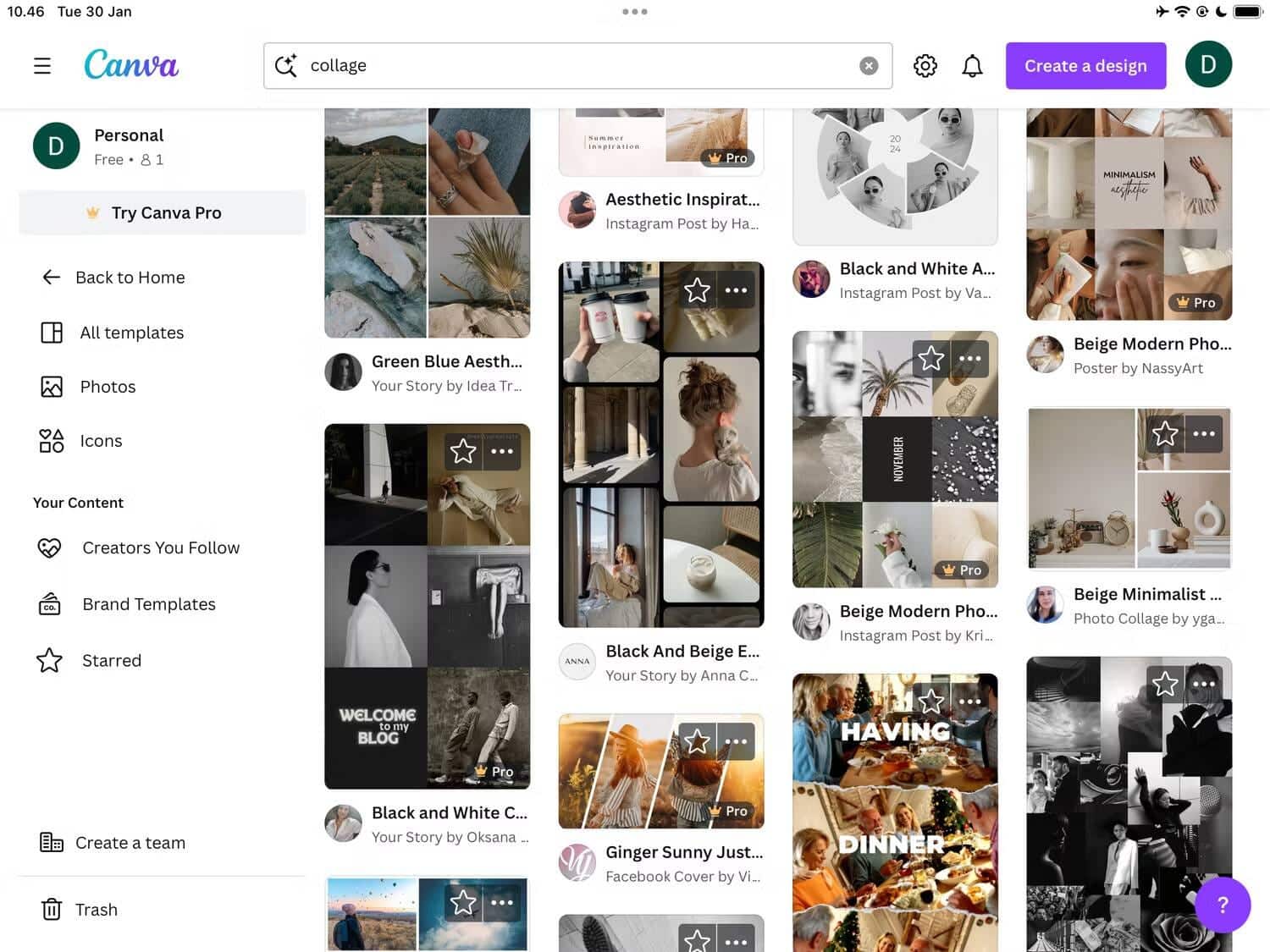This screenshot has width=1270, height=952.
Task: Open the D profile avatar in header
Action: click(x=1208, y=64)
